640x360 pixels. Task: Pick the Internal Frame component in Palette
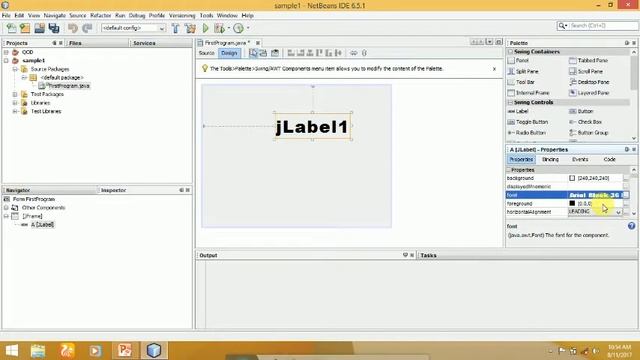(528, 93)
